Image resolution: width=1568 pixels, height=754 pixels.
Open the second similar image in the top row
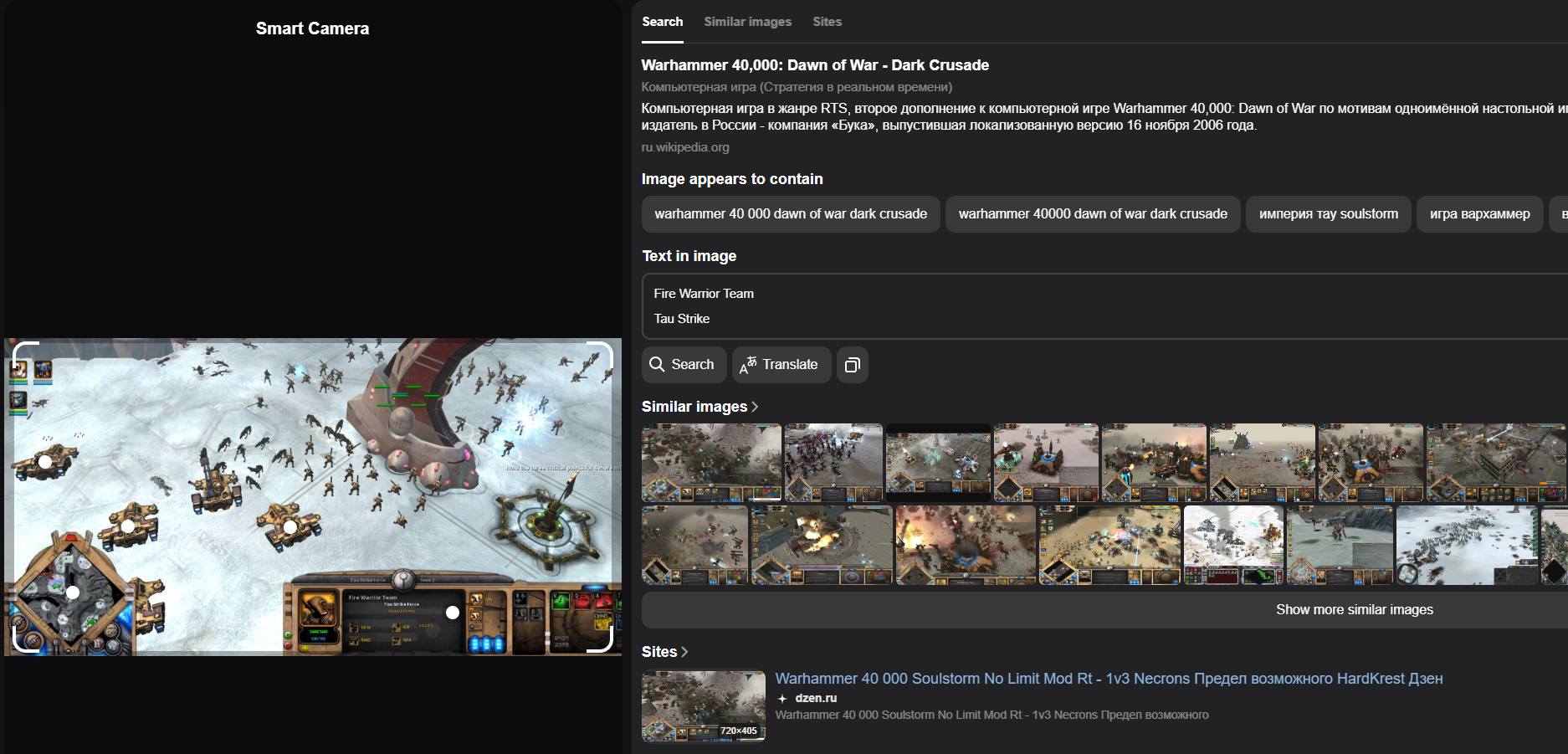pos(833,463)
